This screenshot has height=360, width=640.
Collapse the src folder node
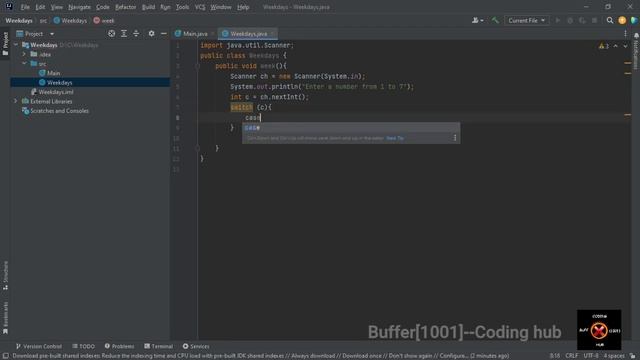(x=24, y=64)
